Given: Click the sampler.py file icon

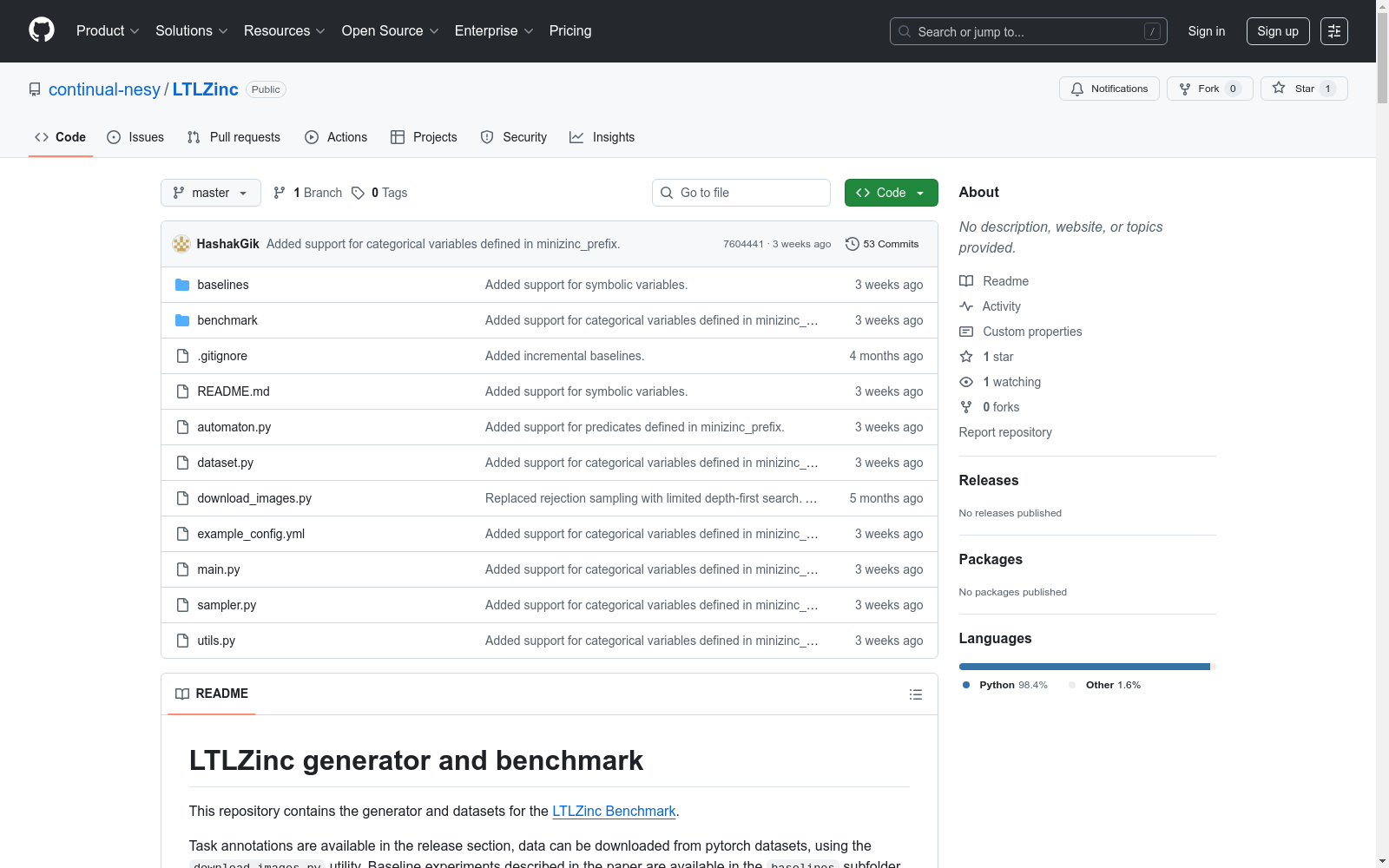Looking at the screenshot, I should [182, 605].
